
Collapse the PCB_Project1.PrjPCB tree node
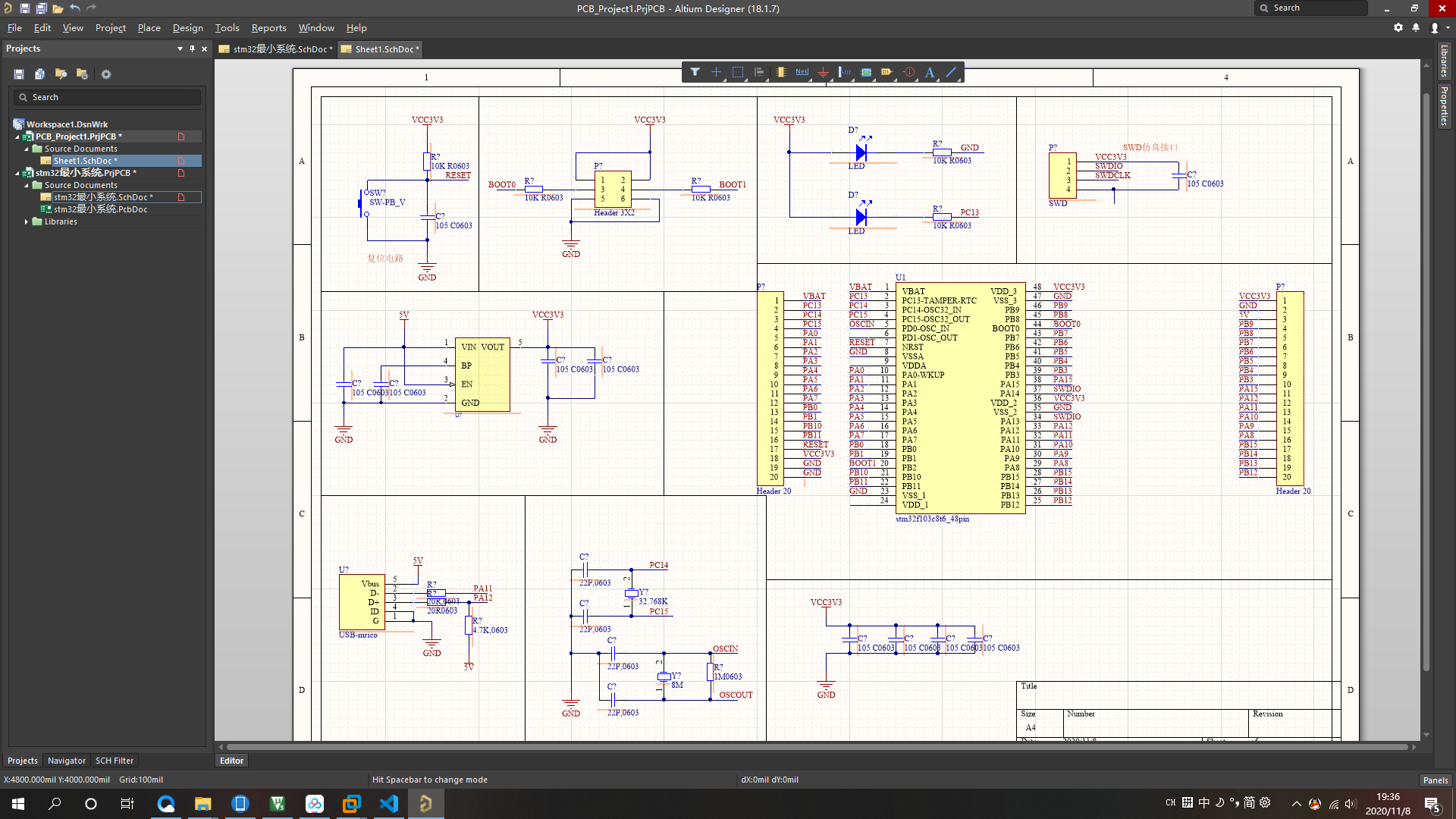[x=17, y=137]
